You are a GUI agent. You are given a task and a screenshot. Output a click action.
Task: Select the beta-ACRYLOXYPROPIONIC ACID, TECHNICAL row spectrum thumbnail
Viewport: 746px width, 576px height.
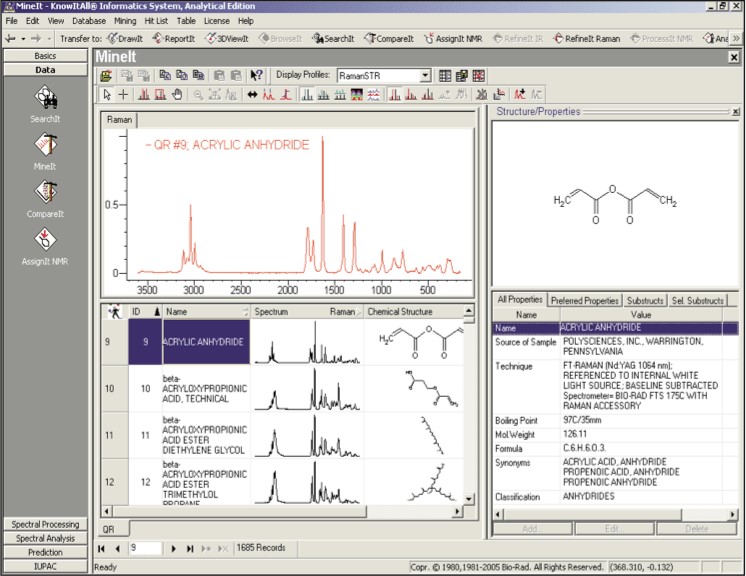pyautogui.click(x=306, y=389)
